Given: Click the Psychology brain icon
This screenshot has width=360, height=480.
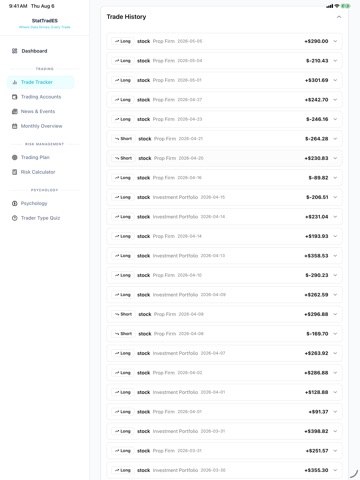Looking at the screenshot, I should [14, 203].
